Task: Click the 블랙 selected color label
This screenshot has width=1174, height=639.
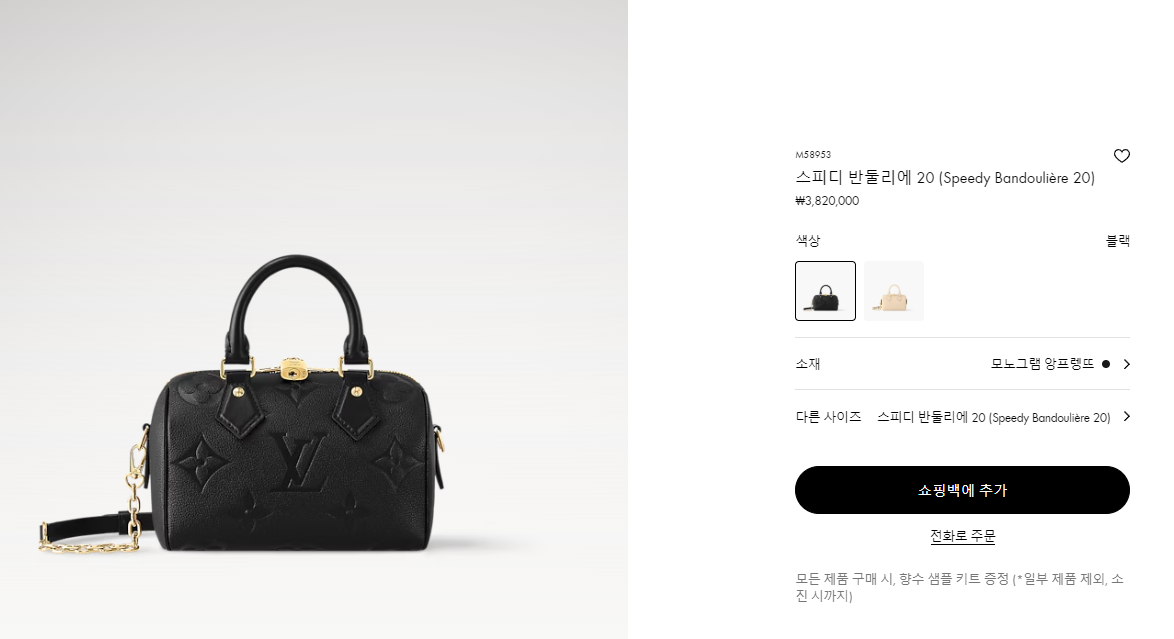Action: click(x=1117, y=240)
